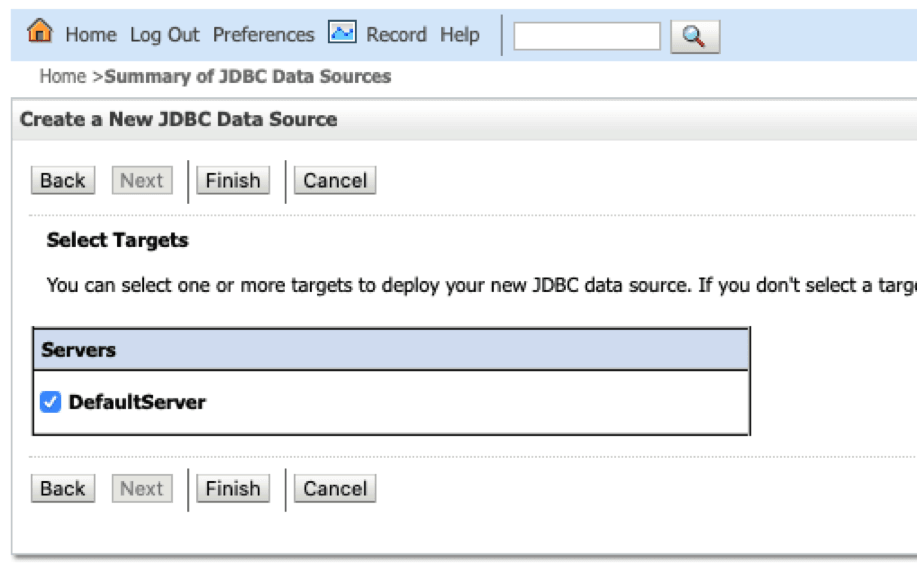The width and height of the screenshot is (917, 573).
Task: Click the grayed Next button above Select Targets
Action: pos(142,180)
